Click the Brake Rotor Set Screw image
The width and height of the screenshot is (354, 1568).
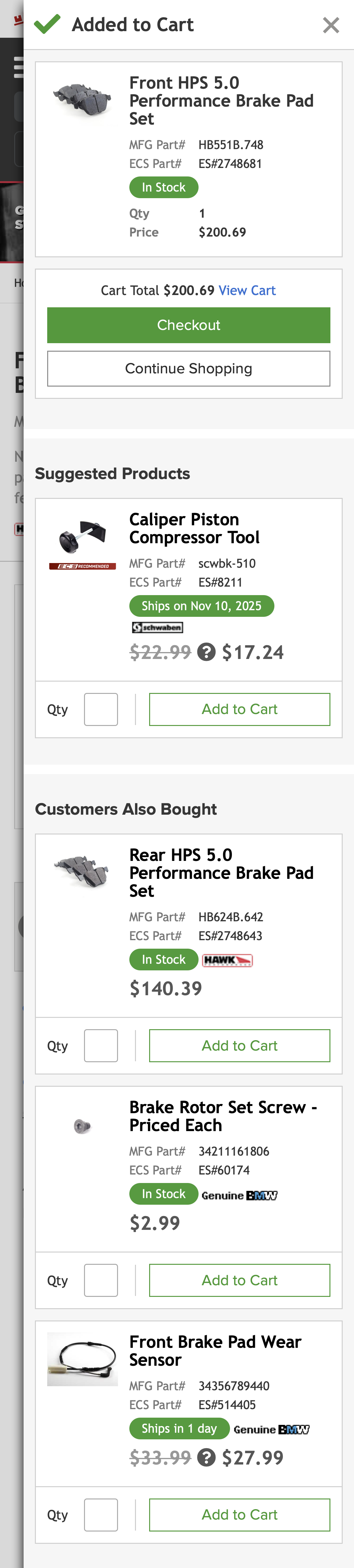82,1126
